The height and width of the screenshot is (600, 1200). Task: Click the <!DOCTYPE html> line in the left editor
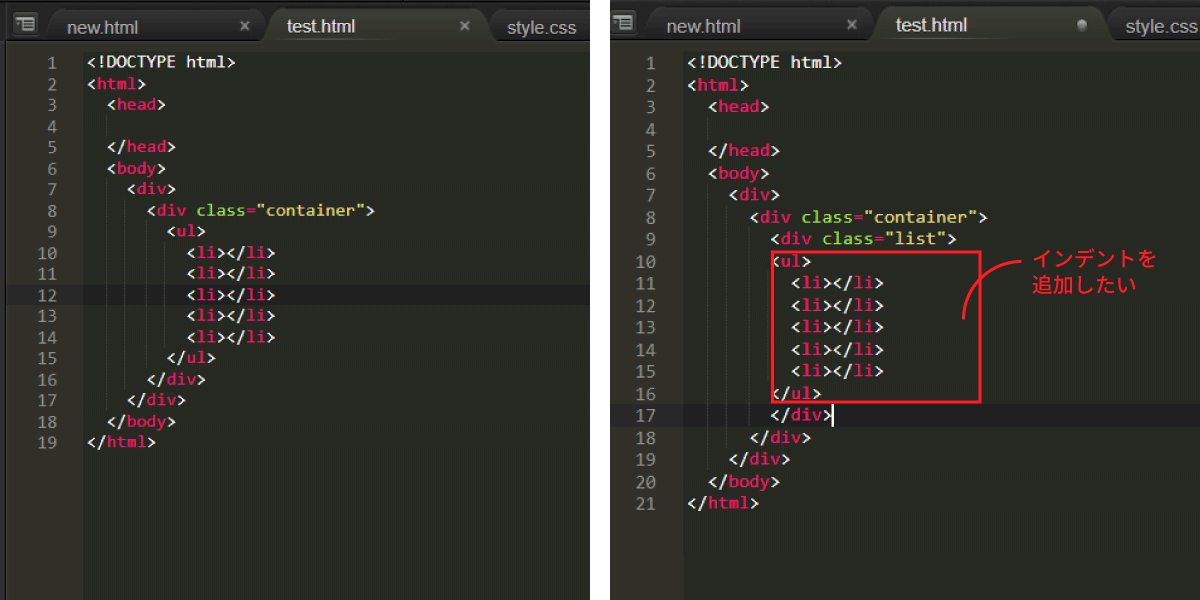click(x=161, y=62)
